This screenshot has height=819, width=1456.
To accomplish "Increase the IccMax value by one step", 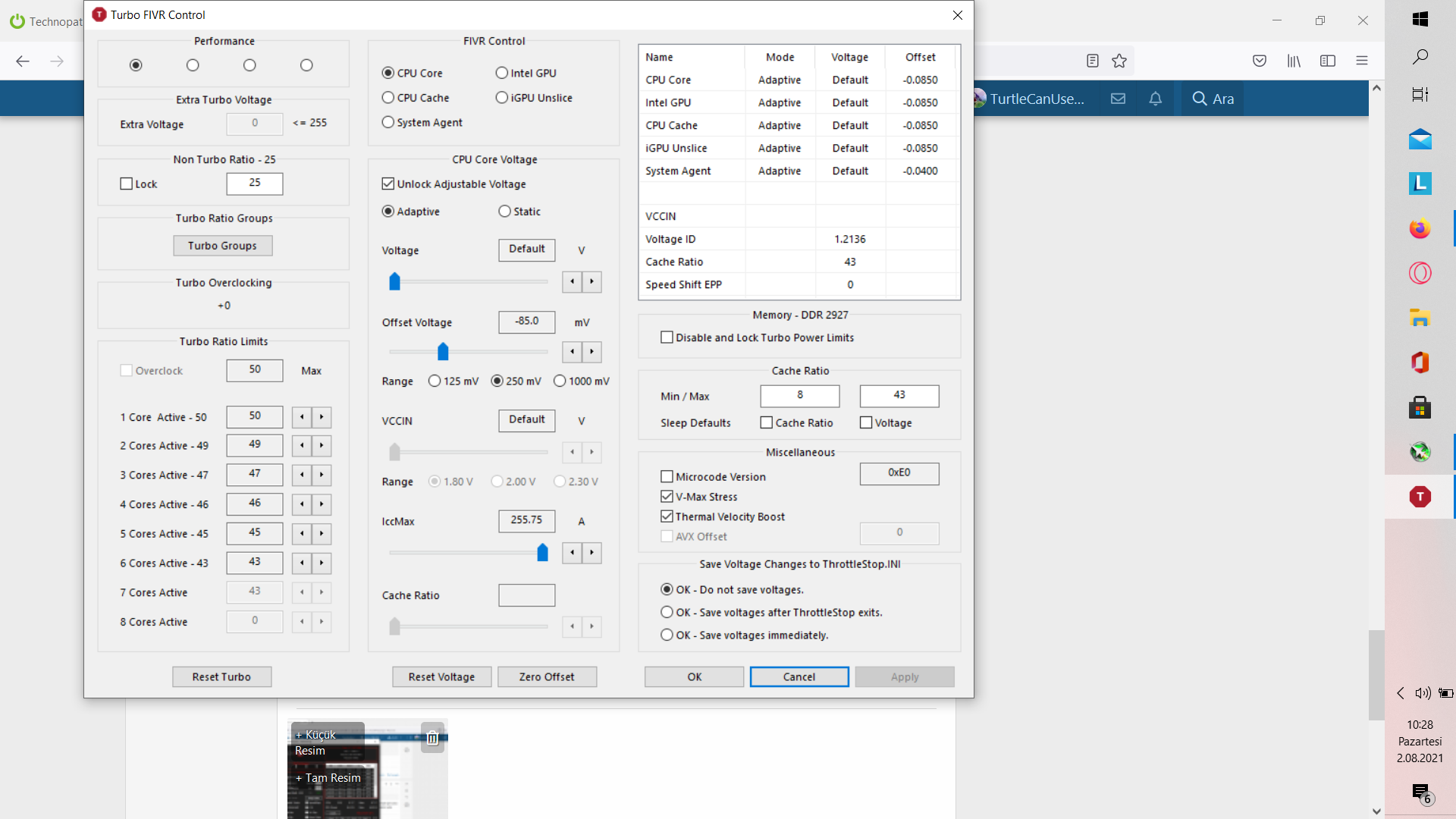I will point(591,553).
